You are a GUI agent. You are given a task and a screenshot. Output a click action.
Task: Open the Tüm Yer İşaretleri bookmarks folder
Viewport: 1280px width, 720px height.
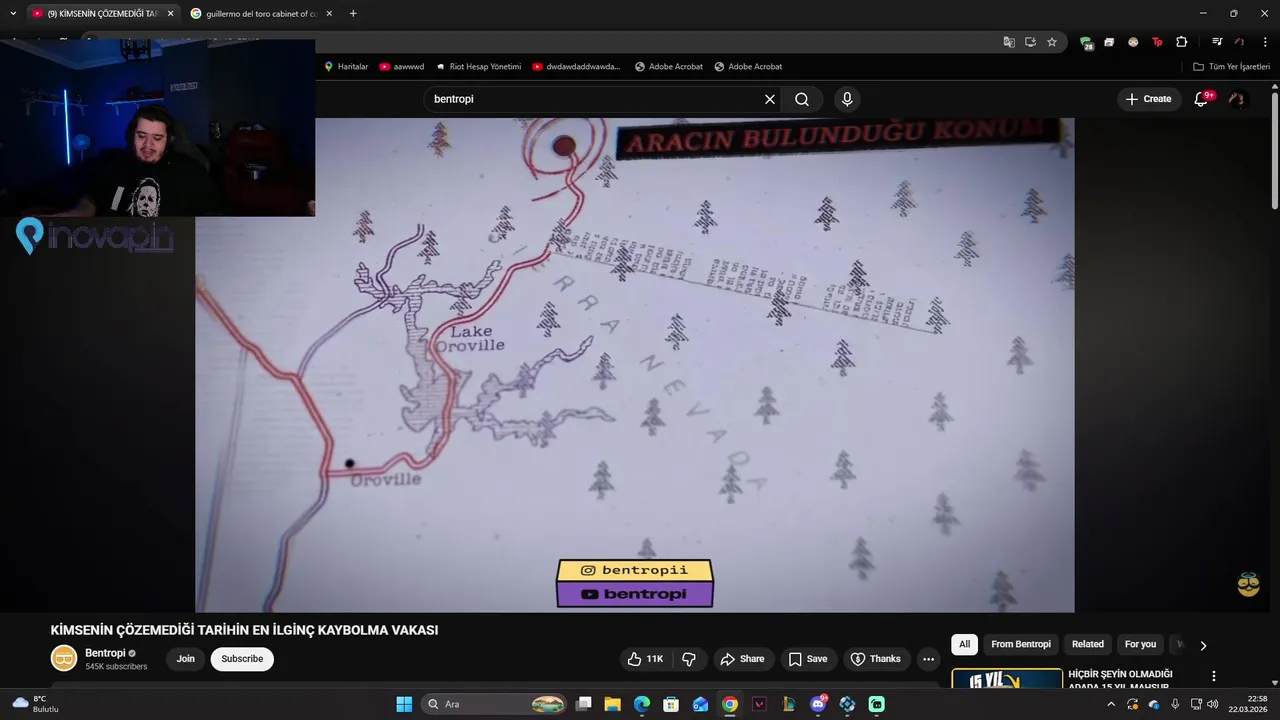(x=1231, y=66)
